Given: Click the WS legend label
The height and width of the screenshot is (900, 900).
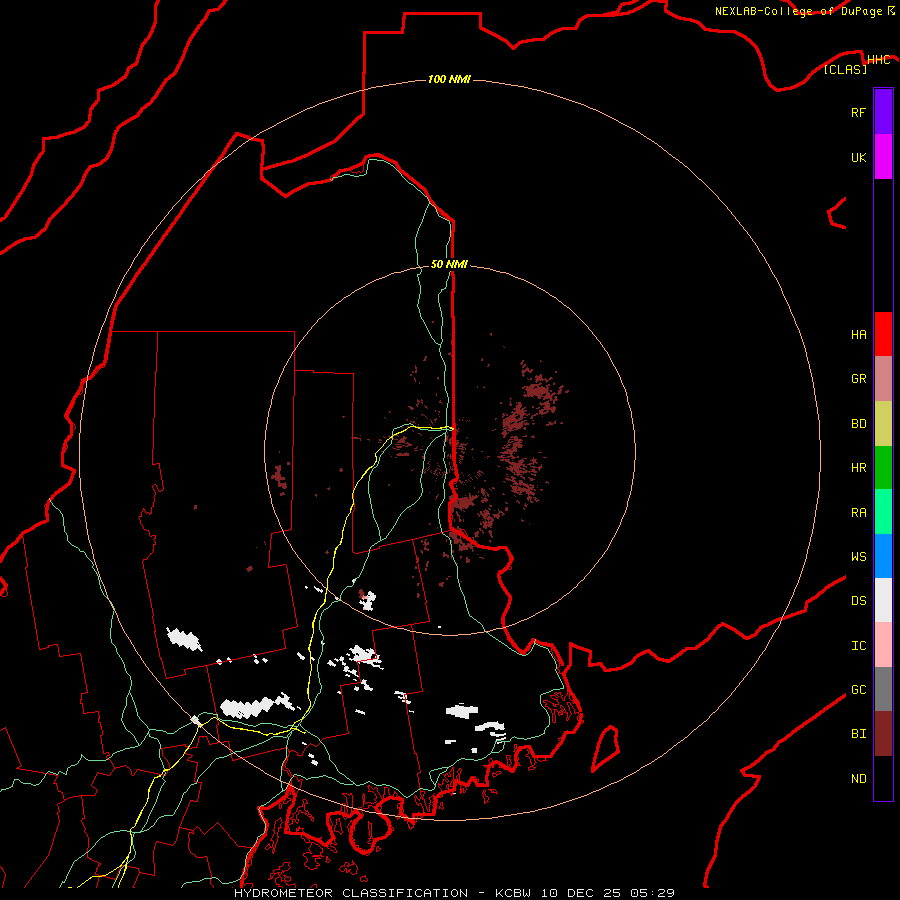Looking at the screenshot, I should pos(858,557).
